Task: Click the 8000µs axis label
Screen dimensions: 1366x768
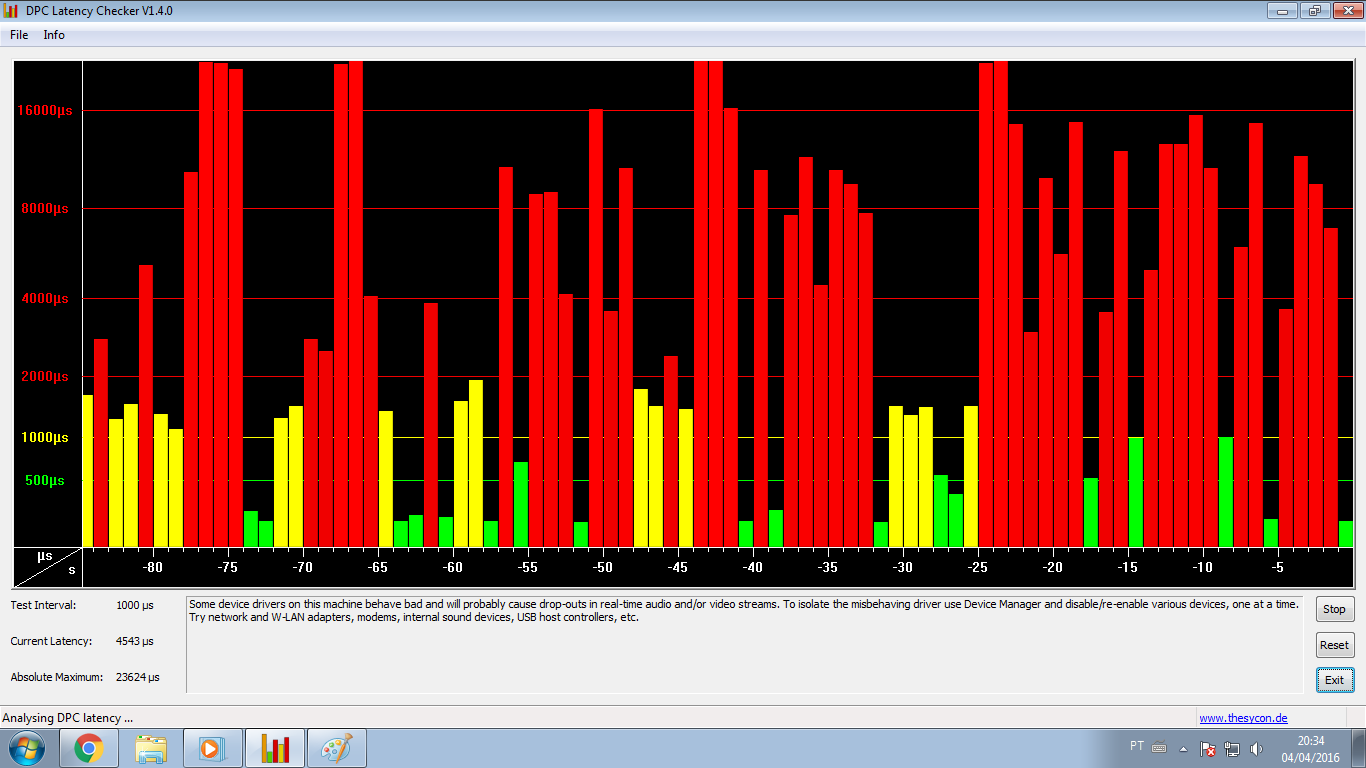Action: point(47,209)
